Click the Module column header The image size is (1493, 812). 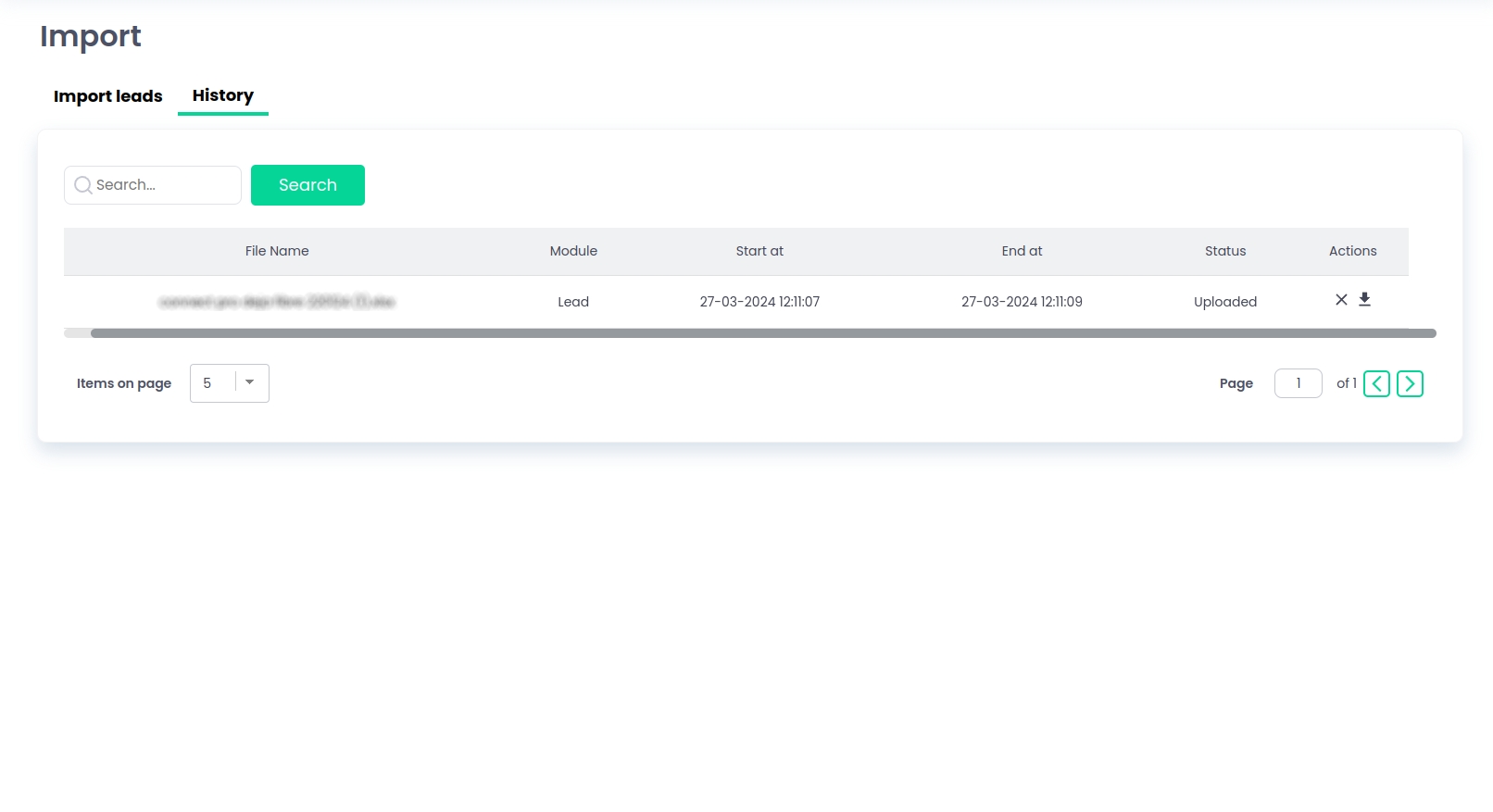[573, 251]
